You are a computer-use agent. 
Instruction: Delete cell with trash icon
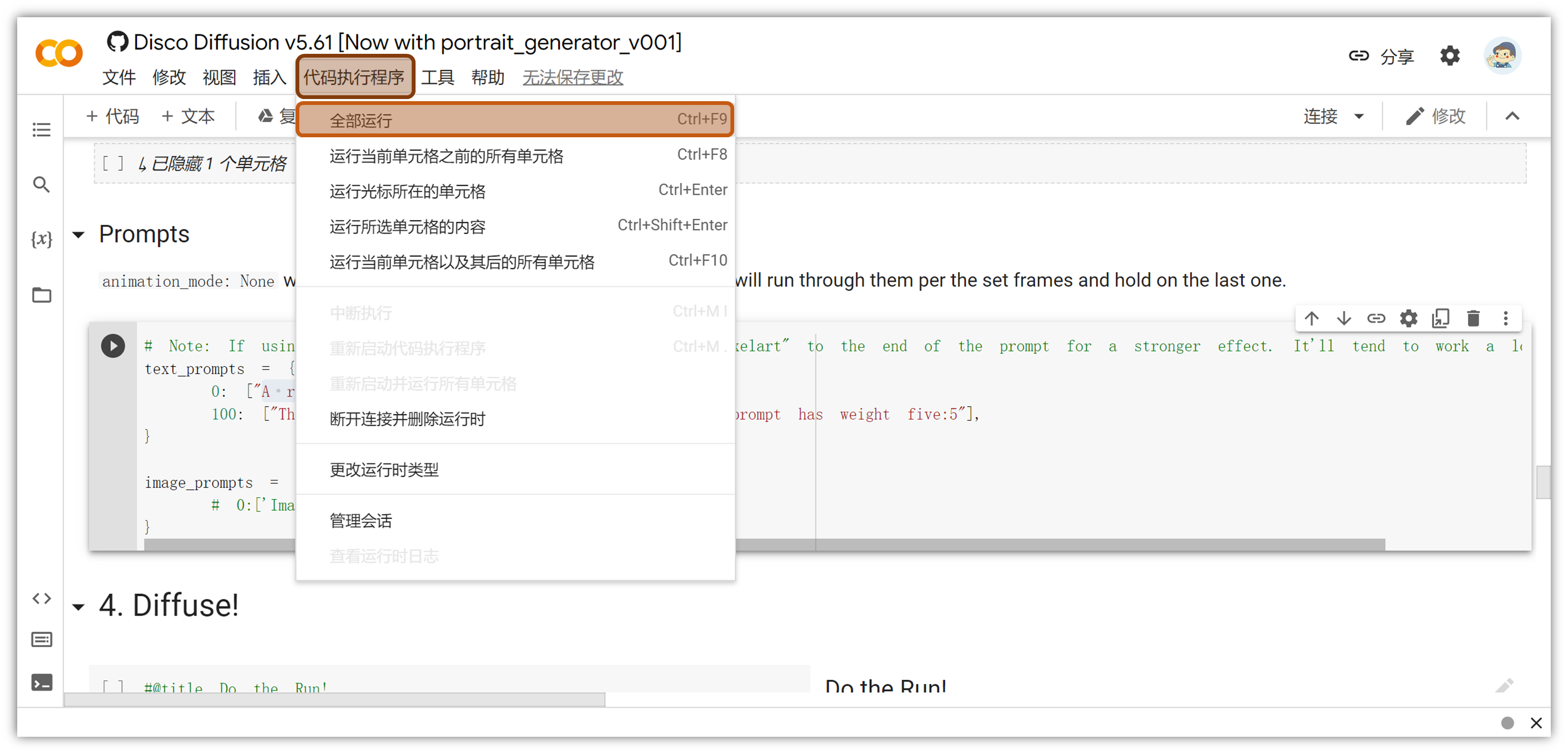coord(1473,318)
